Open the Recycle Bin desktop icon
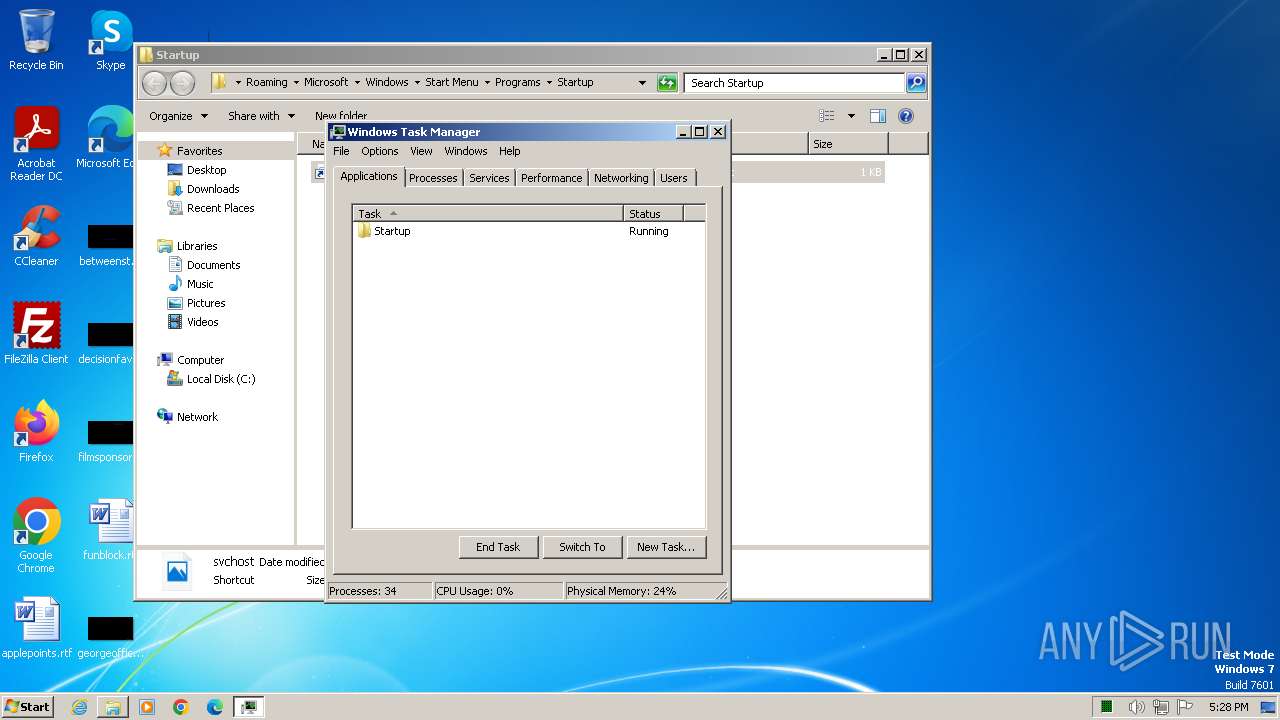Screen dimensions: 1280x720 click(x=36, y=40)
